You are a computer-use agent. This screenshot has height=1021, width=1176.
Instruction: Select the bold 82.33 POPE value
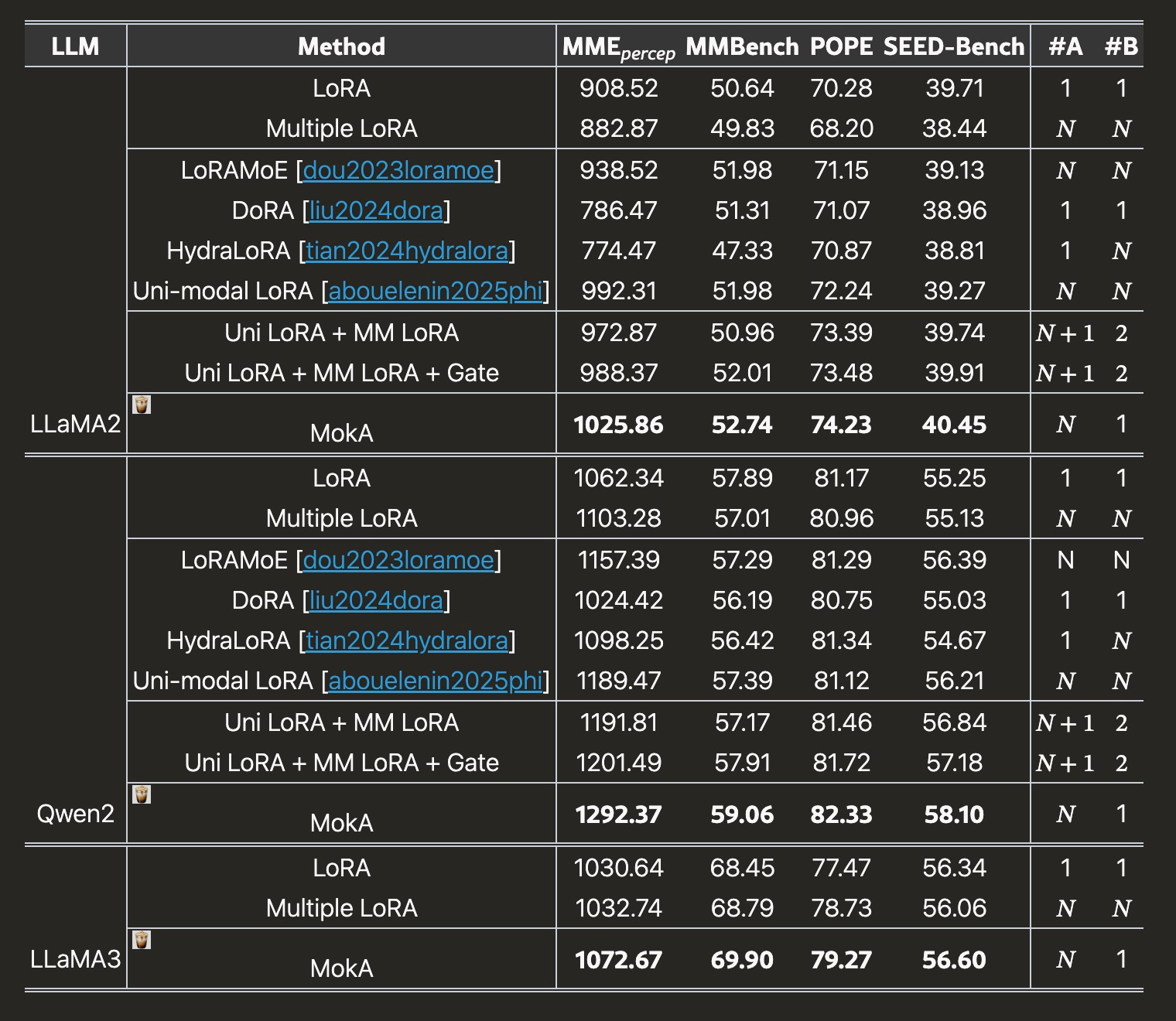(x=841, y=814)
